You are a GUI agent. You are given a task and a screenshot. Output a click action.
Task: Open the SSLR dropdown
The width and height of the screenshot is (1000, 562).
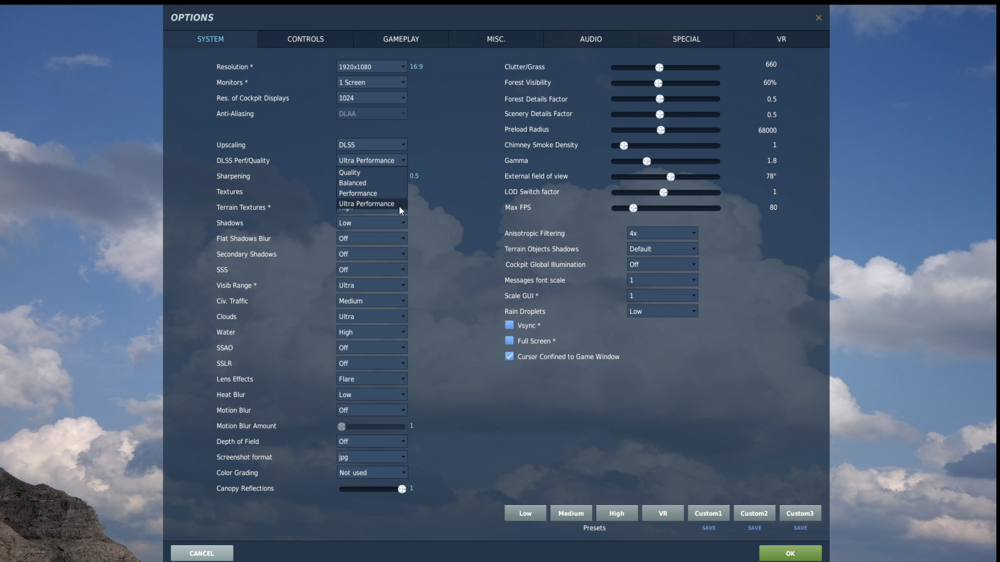point(372,364)
